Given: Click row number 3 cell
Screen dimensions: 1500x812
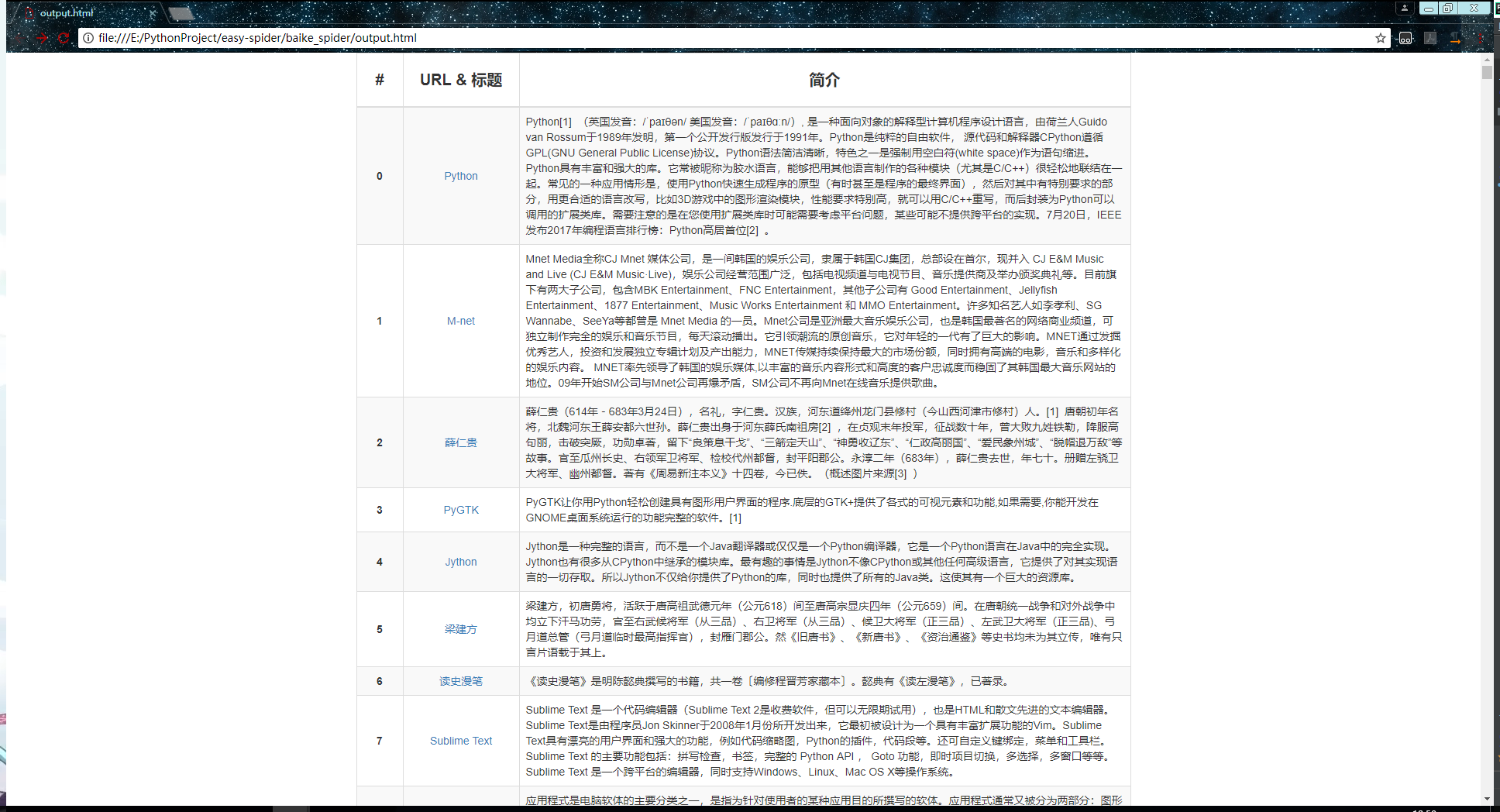Looking at the screenshot, I should 380,510.
